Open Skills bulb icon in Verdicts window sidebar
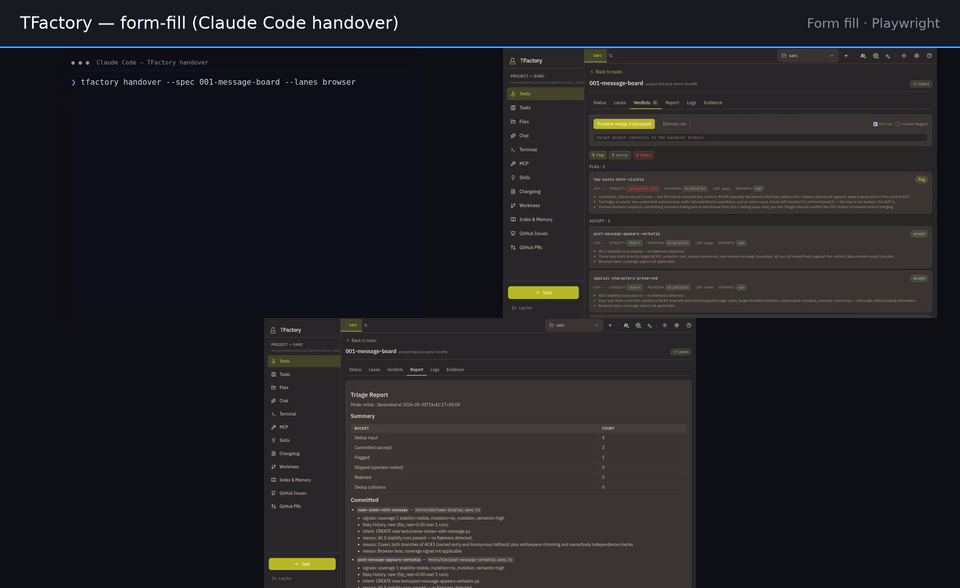 coord(513,178)
